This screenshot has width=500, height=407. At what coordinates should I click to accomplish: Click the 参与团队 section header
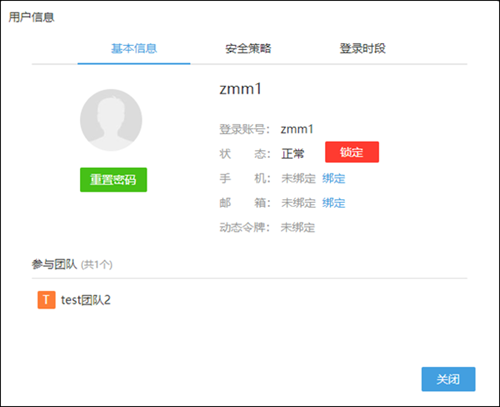54,264
